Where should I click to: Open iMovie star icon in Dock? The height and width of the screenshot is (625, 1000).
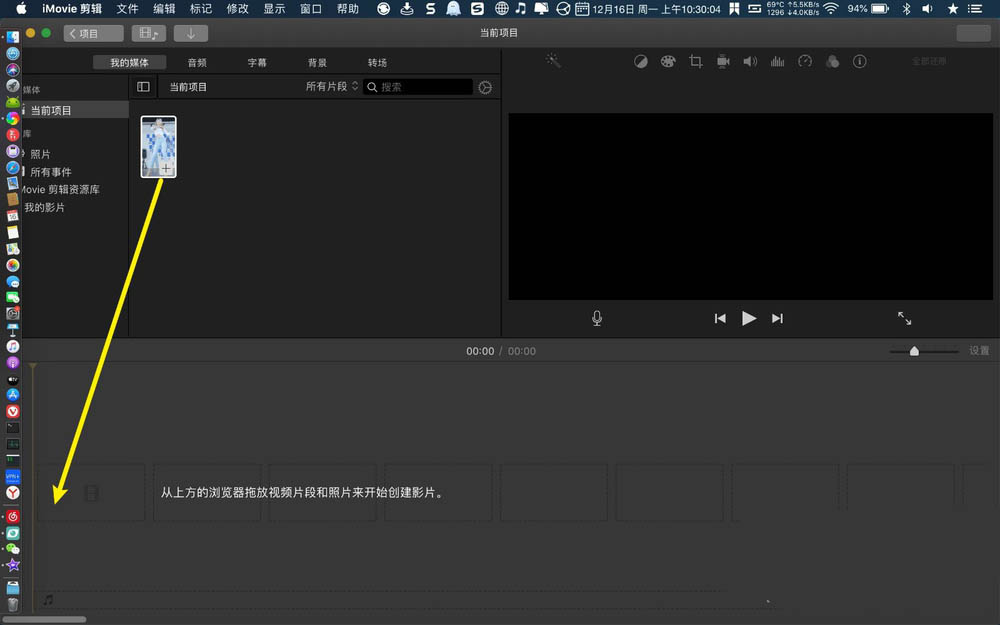[13, 565]
